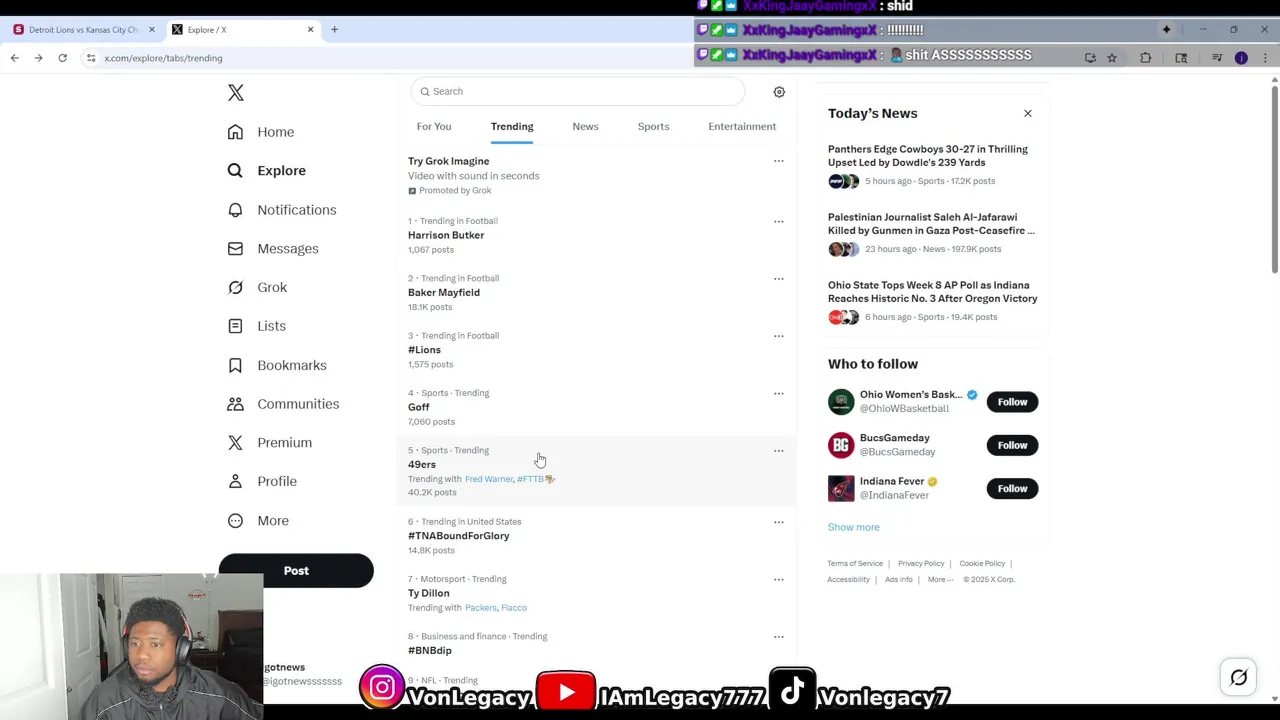The image size is (1280, 720).
Task: Open Grok from the sidebar
Action: pos(258,287)
